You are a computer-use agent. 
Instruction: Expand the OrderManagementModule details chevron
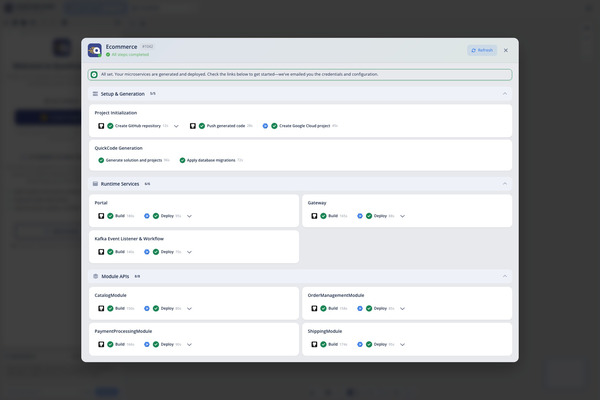pyautogui.click(x=403, y=309)
